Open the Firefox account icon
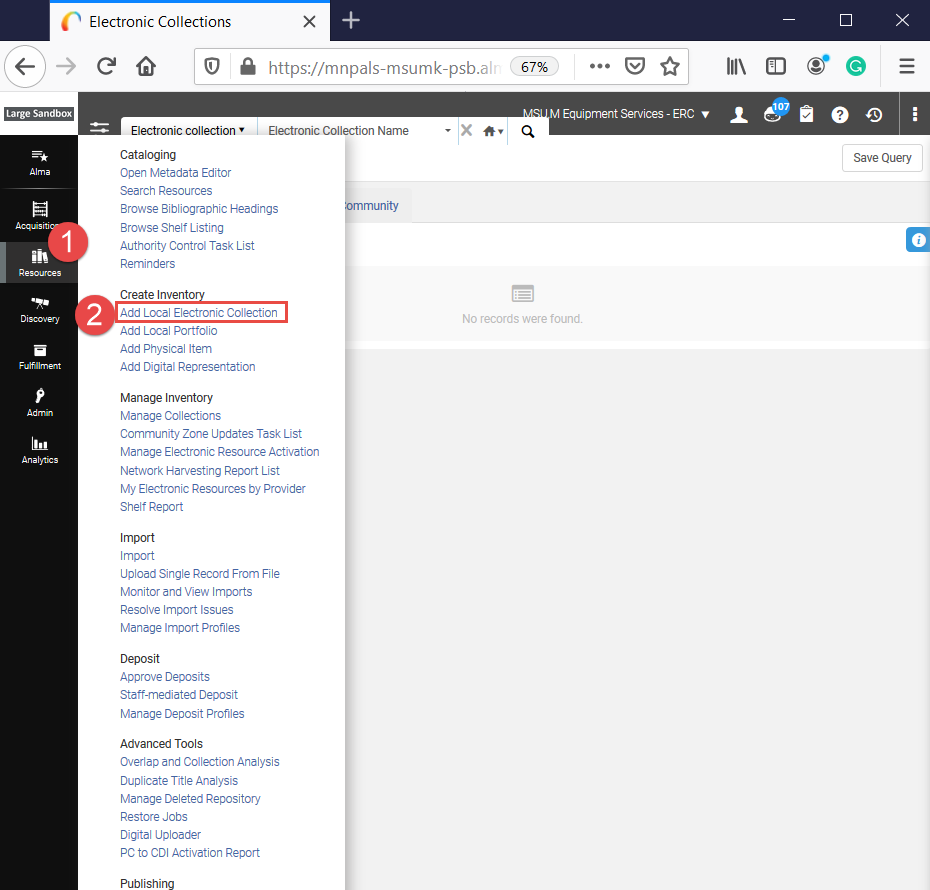 (817, 65)
